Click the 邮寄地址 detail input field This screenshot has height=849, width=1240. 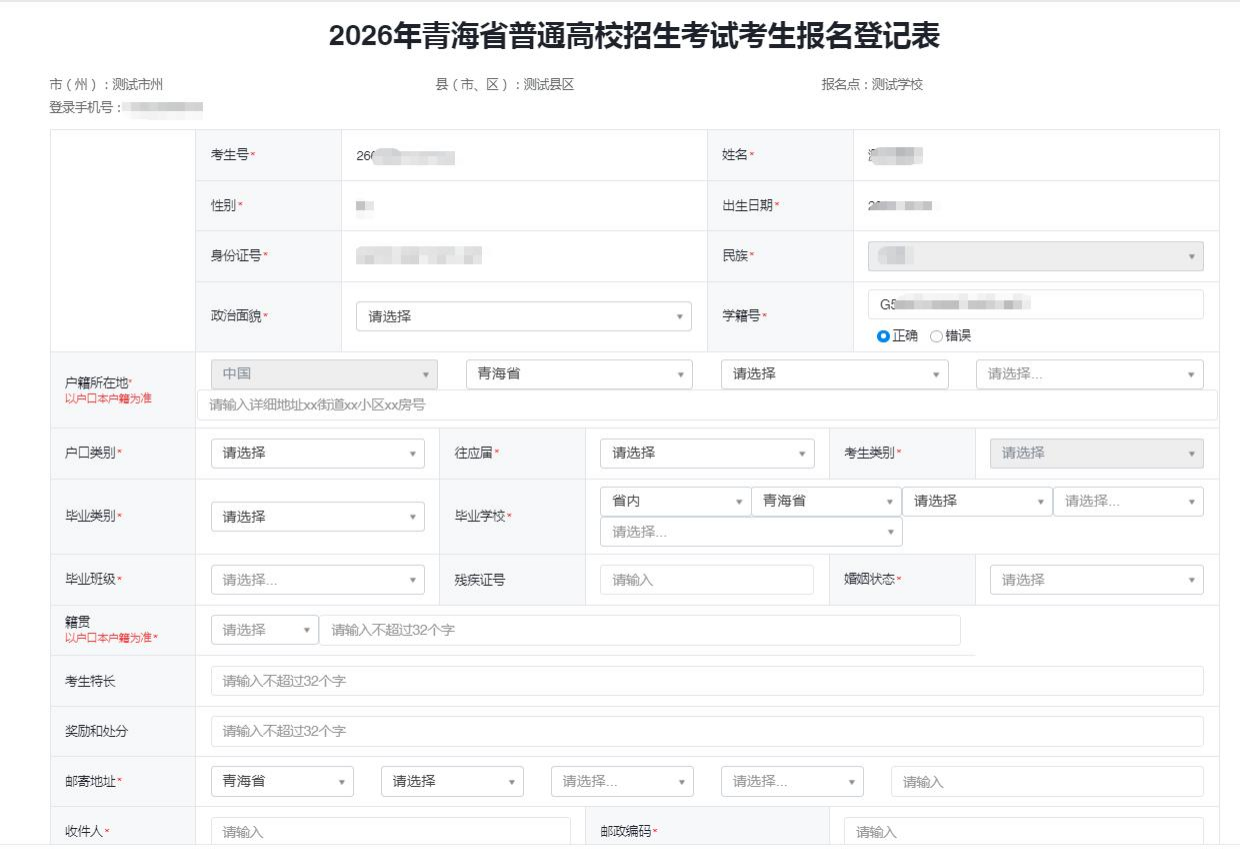1047,782
